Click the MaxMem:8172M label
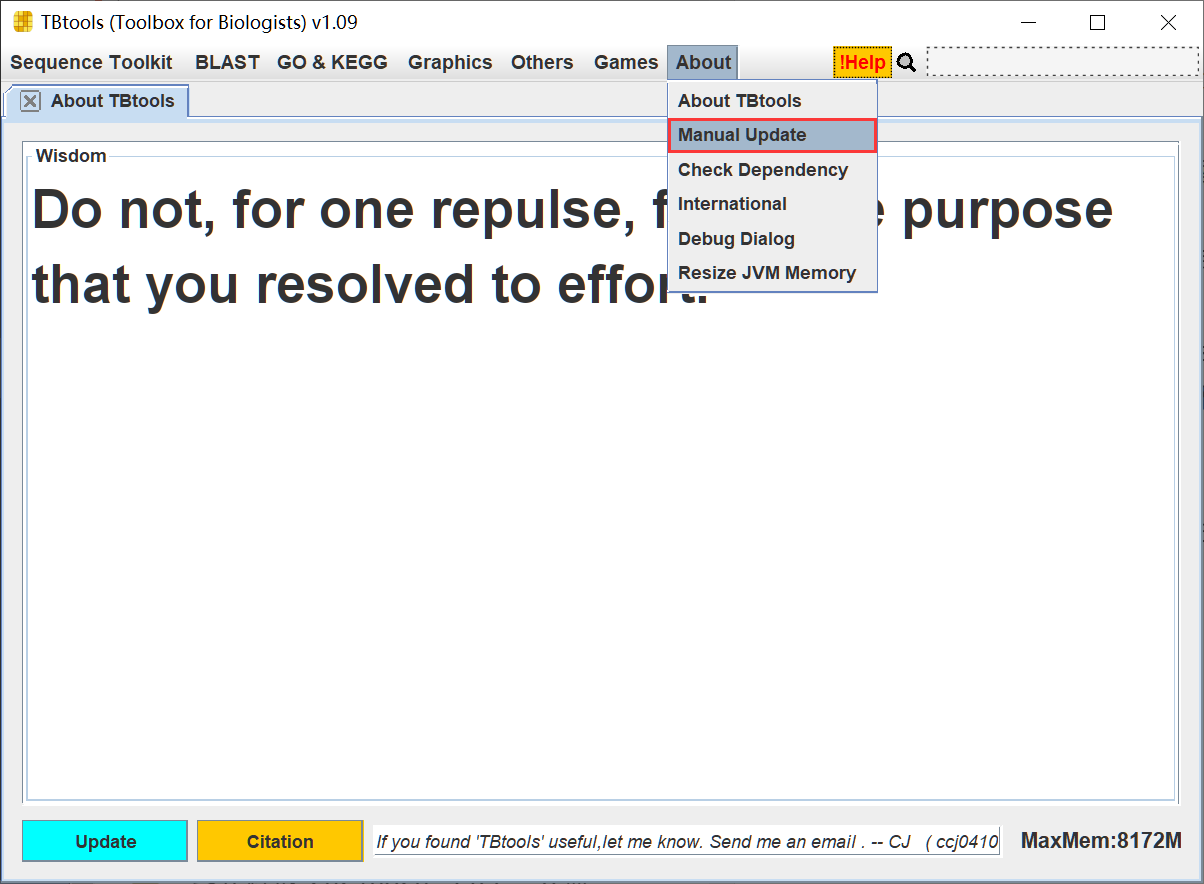 tap(1101, 841)
